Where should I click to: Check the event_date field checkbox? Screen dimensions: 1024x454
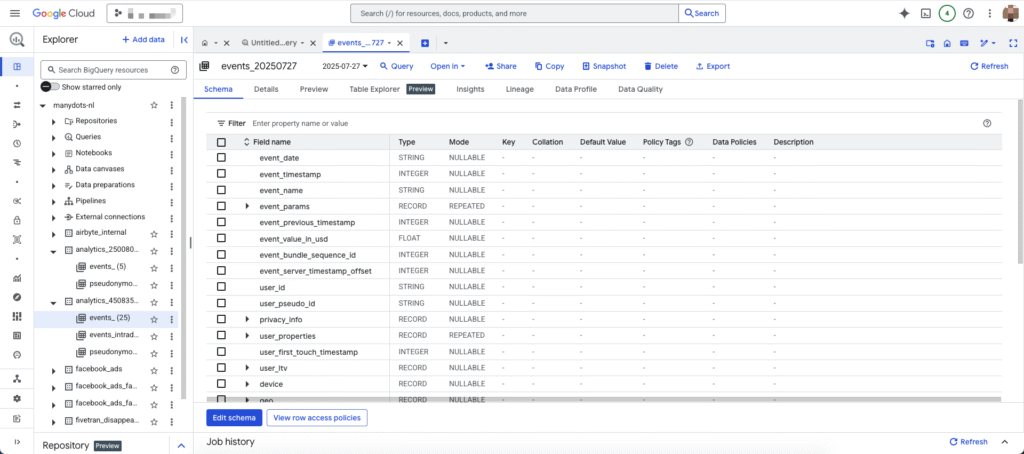221,157
